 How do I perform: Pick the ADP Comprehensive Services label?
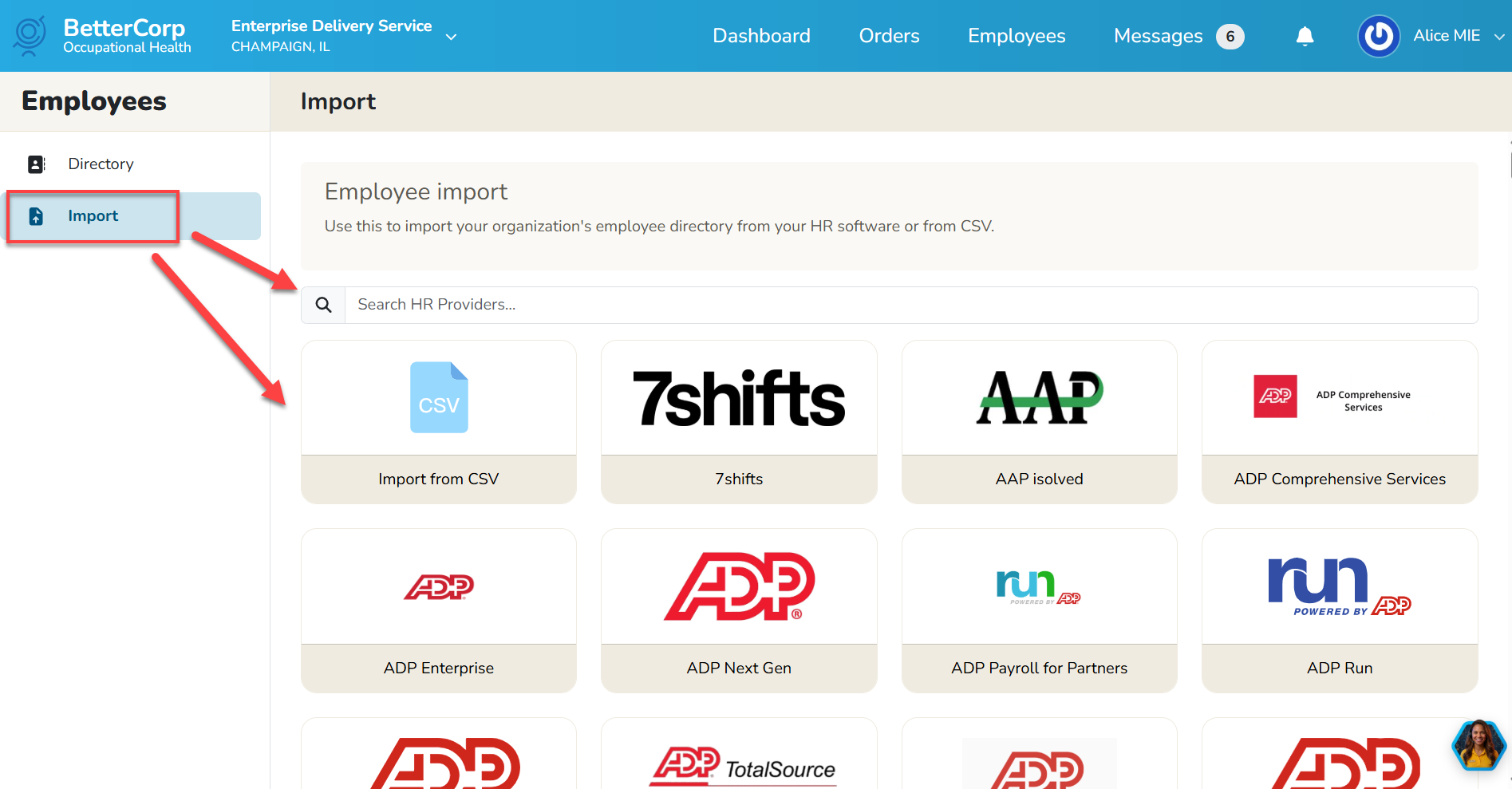click(x=1340, y=479)
